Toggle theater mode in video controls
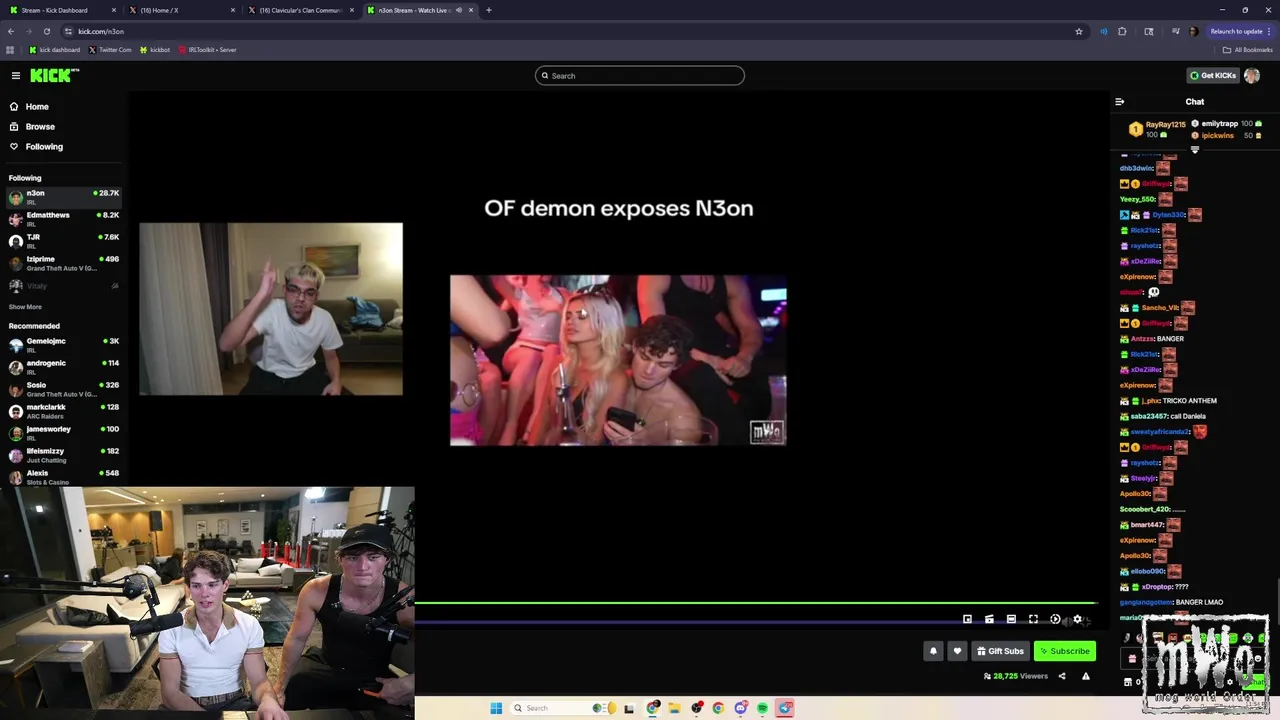The width and height of the screenshot is (1280, 720). click(x=1011, y=619)
